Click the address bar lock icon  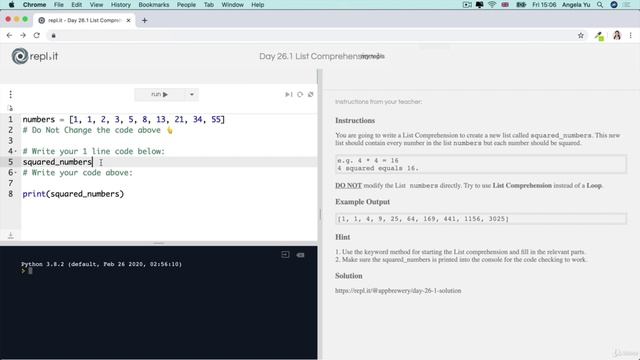click(x=53, y=36)
